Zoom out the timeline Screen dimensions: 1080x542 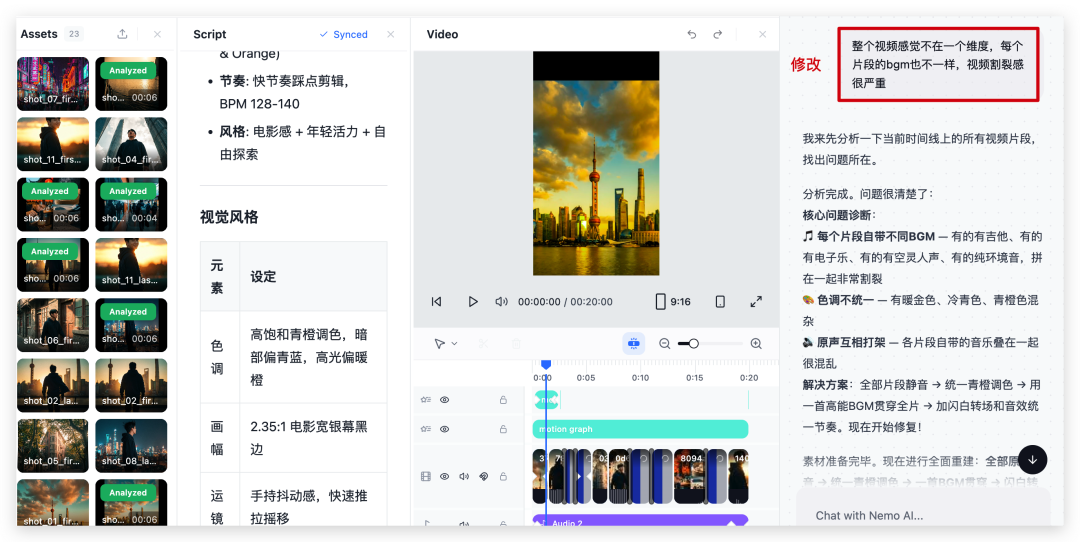665,343
